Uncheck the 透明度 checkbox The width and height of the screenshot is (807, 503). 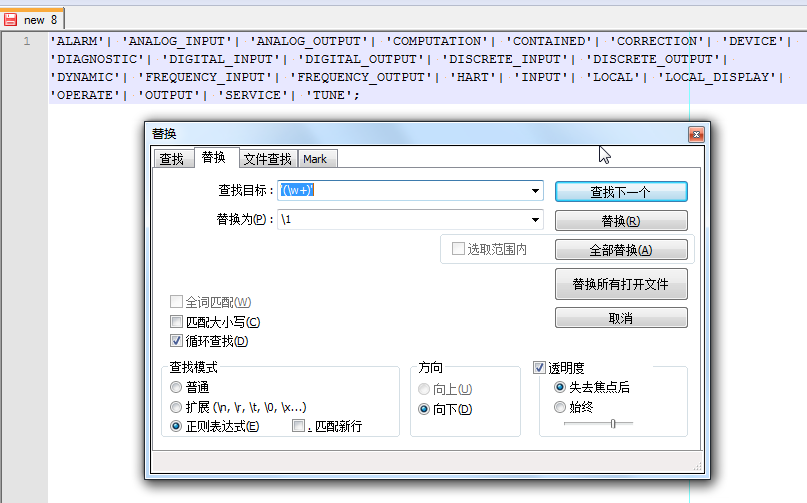(x=539, y=368)
